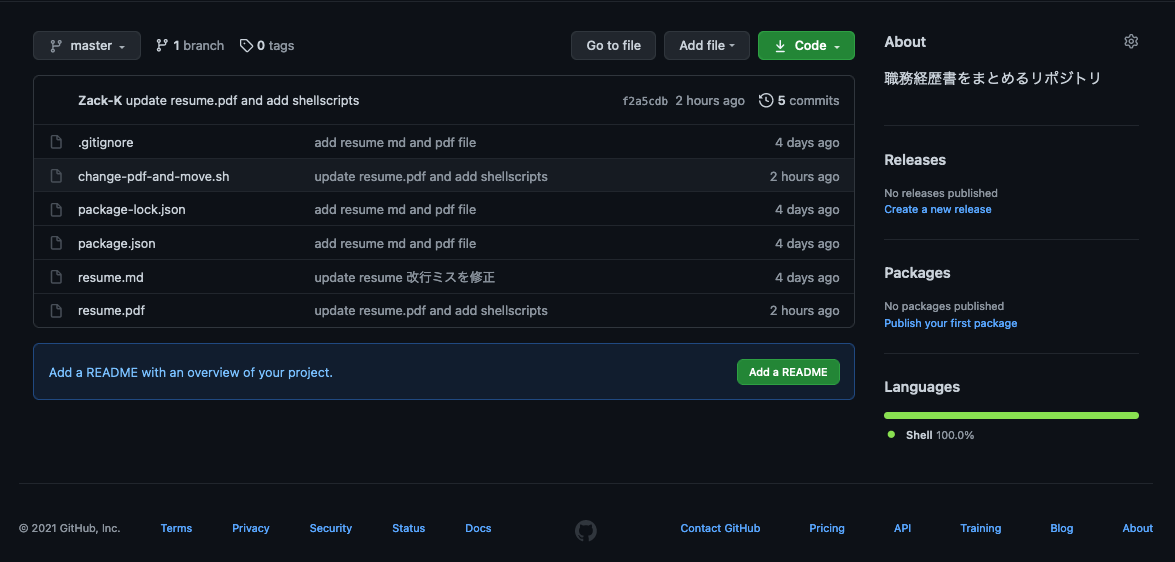Screen dimensions: 1175x562
Task: Open the latest commit message in header
Action: tap(242, 100)
